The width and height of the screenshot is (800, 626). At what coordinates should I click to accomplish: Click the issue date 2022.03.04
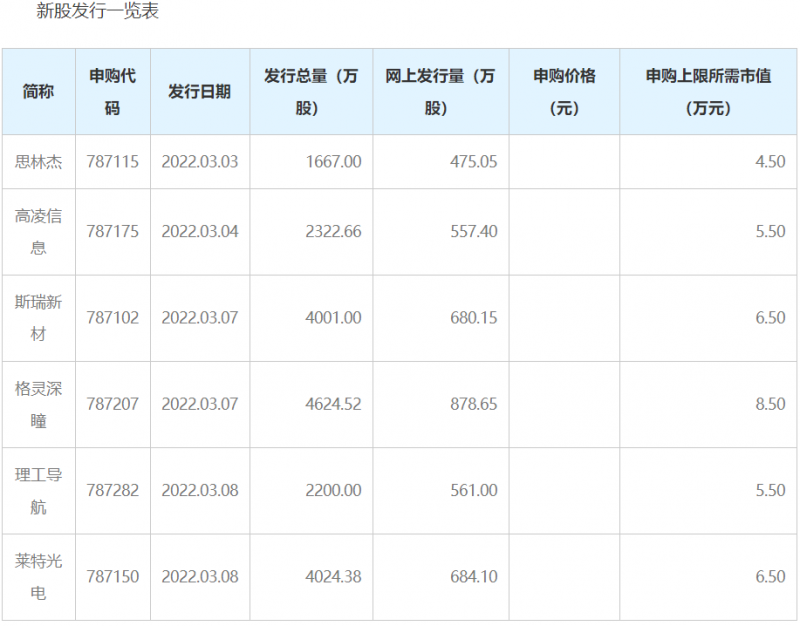pos(200,232)
